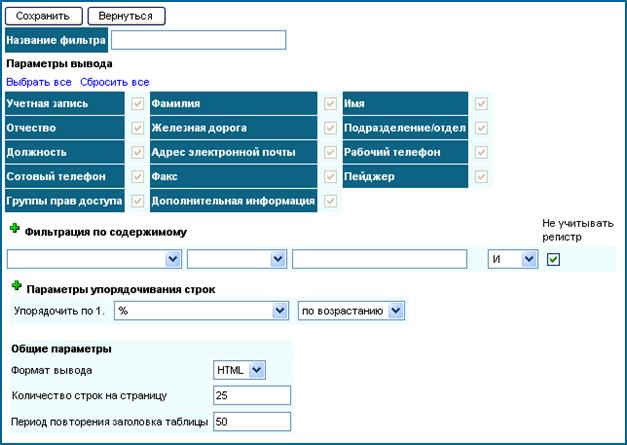
Task: Click the Фильтрация по содержимому heading text
Action: 106,232
